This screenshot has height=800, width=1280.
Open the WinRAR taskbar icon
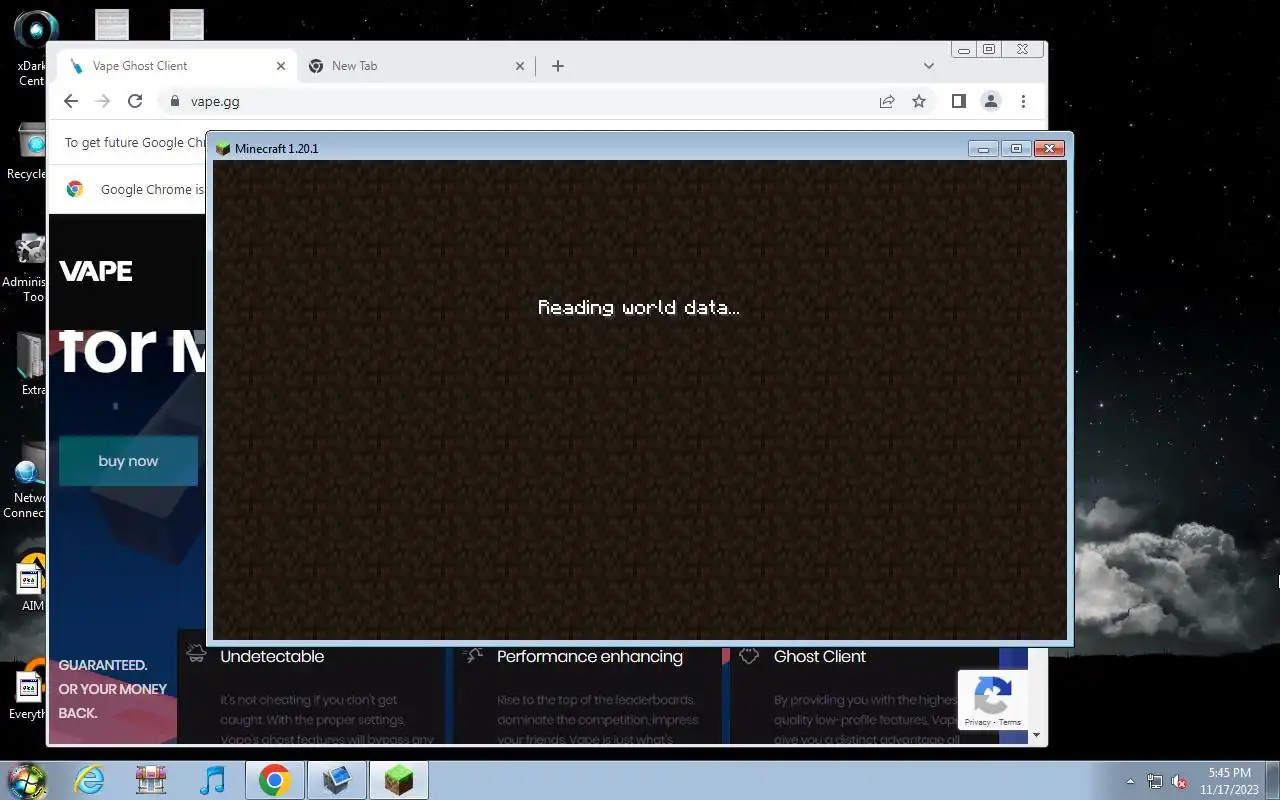tap(151, 780)
